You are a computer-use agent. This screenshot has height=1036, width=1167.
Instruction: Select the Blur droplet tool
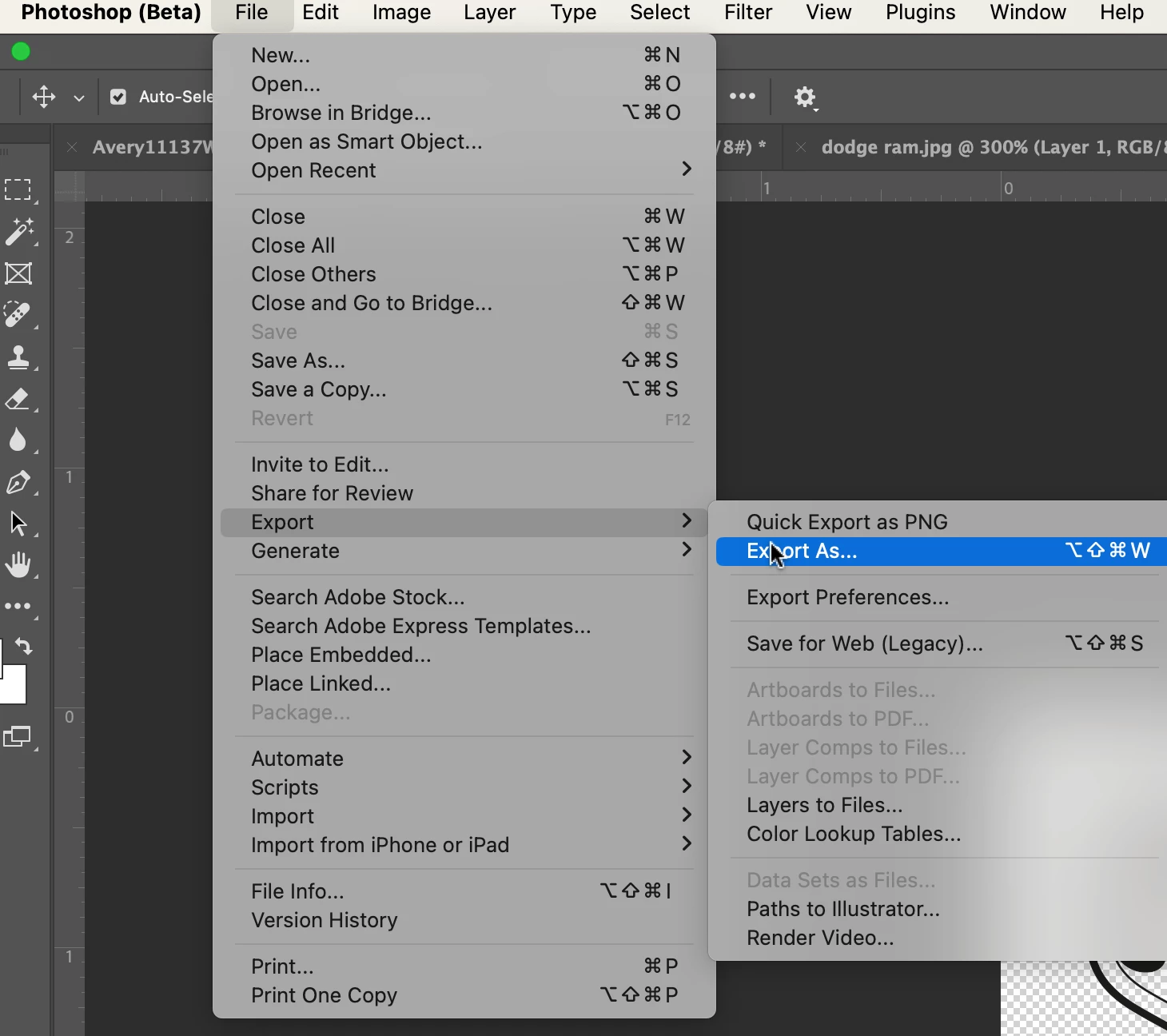pyautogui.click(x=18, y=440)
